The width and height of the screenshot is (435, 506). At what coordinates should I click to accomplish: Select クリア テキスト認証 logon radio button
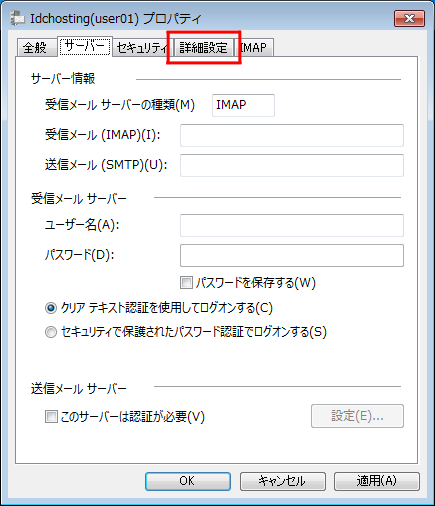[x=51, y=308]
